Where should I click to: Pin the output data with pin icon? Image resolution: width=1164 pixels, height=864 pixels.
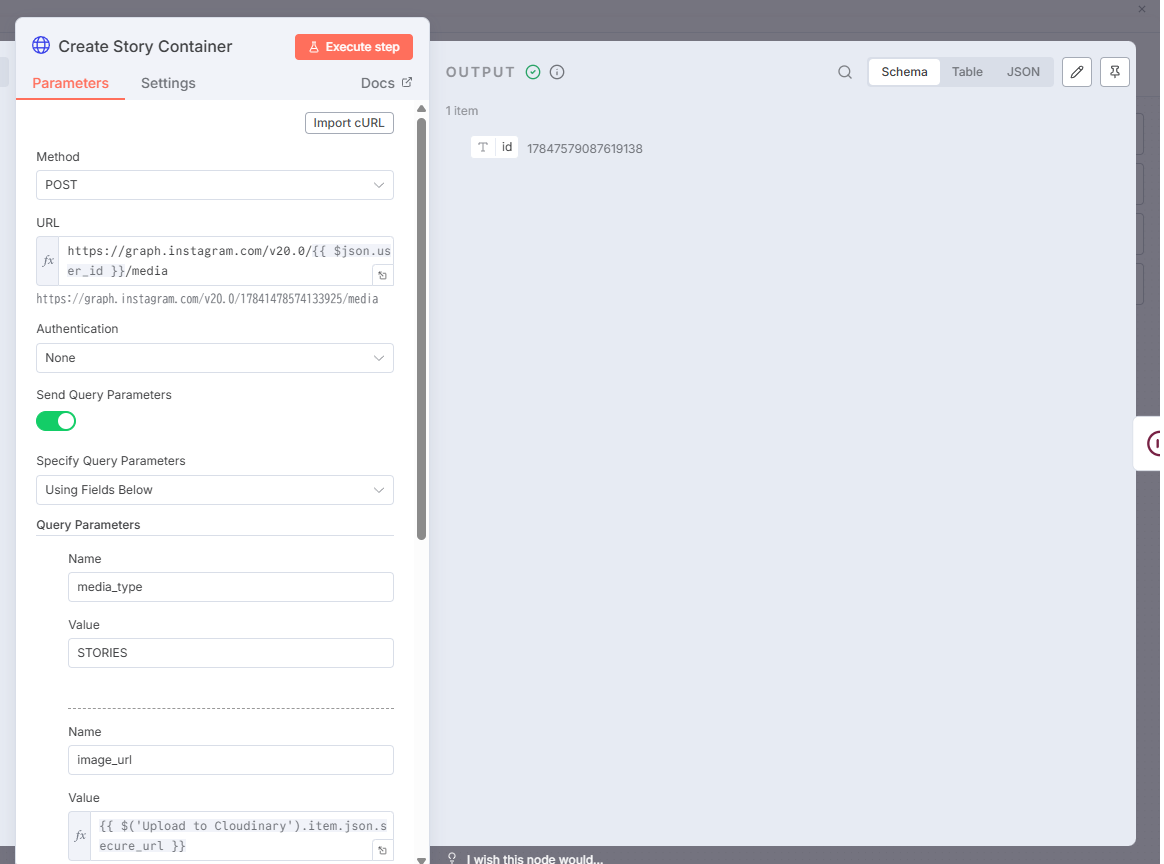[1115, 72]
